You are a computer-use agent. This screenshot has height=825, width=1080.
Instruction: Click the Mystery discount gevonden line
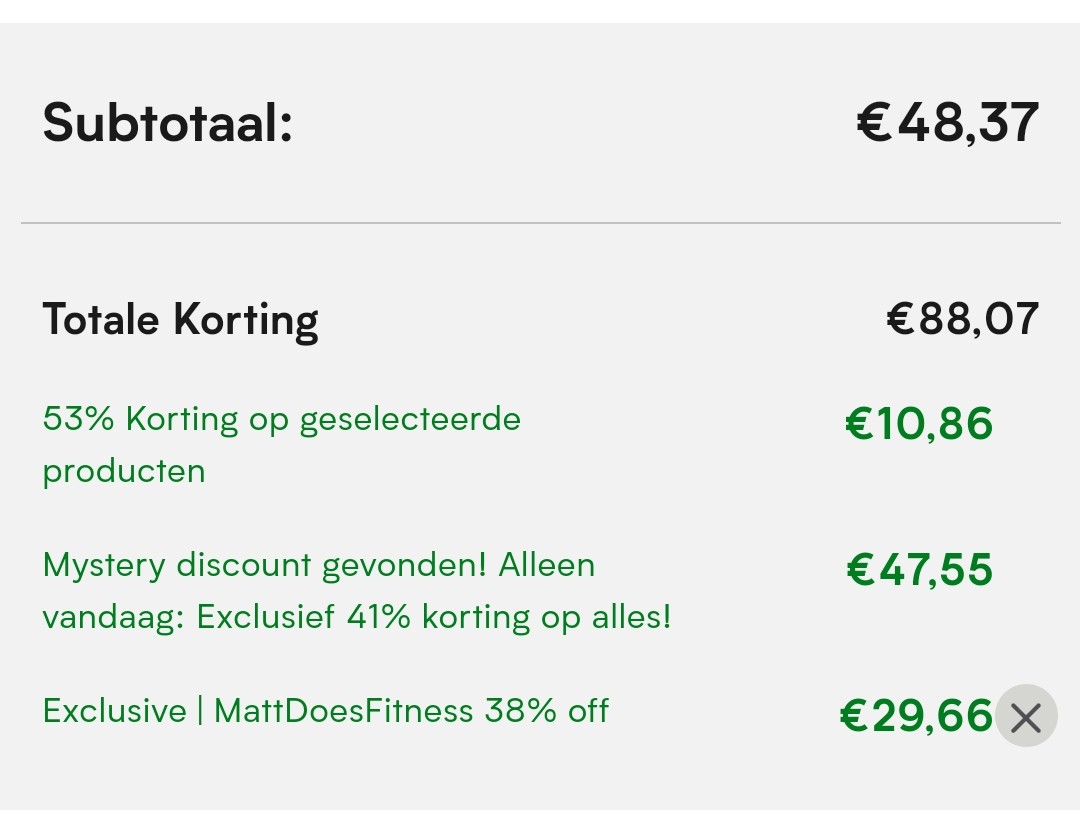318,565
